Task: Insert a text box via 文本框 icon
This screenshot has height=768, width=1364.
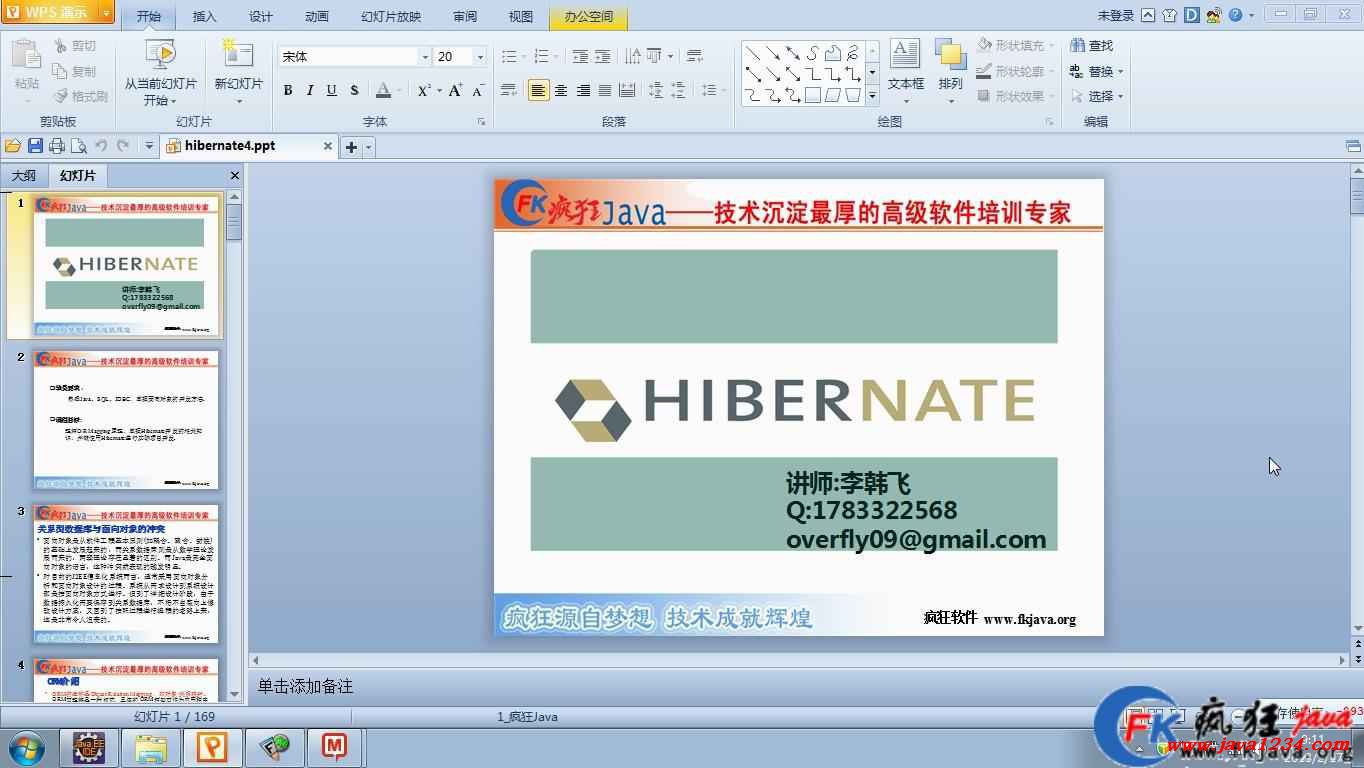Action: (x=905, y=54)
